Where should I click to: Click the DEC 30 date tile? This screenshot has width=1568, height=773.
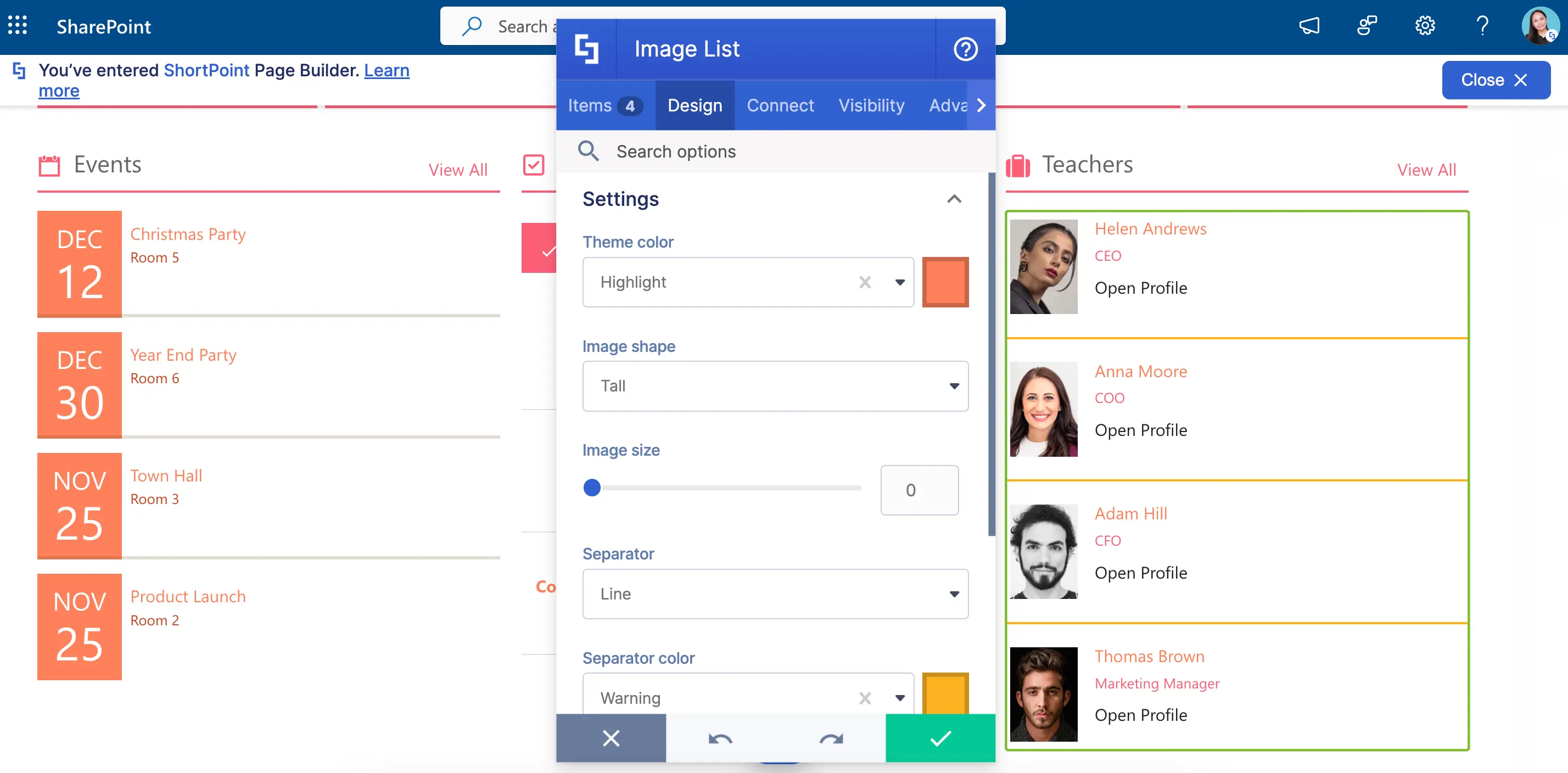tap(79, 385)
